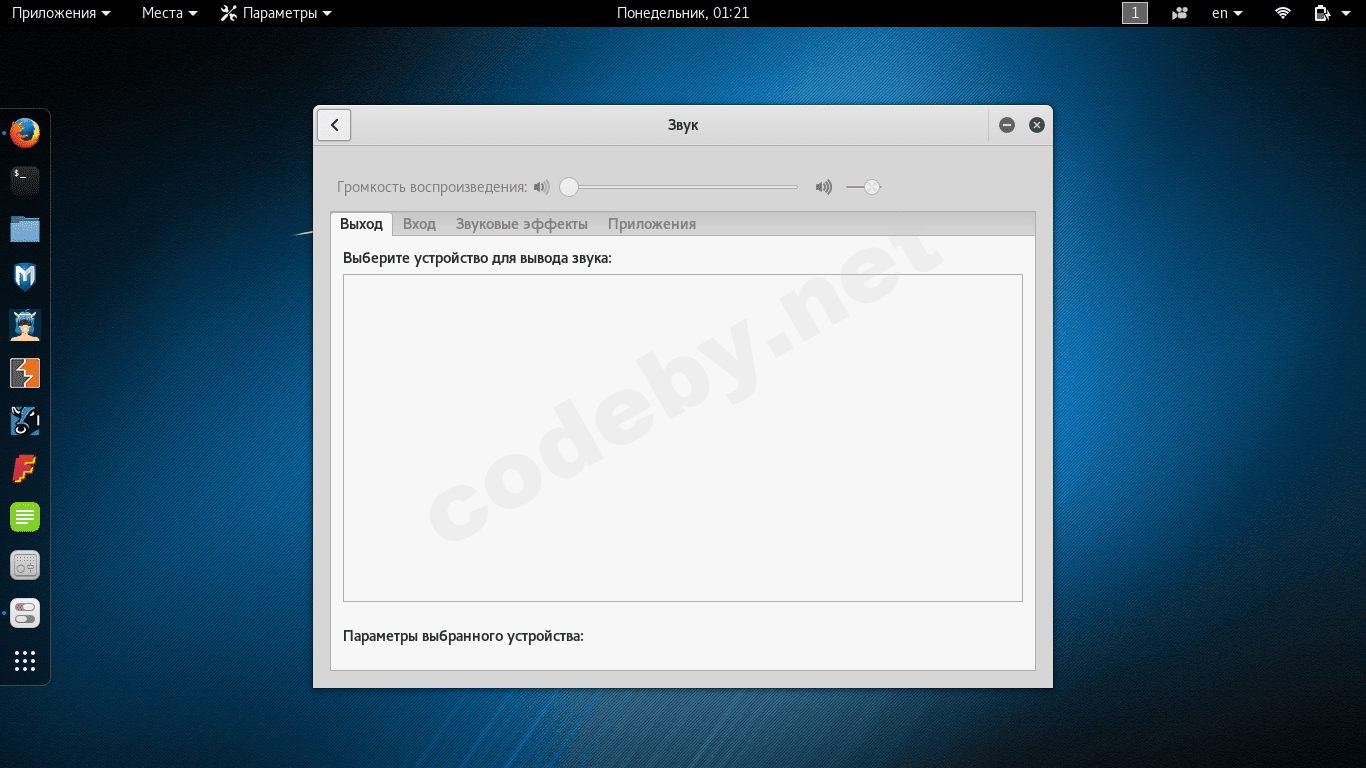Screen dimensions: 1366x768
Task: Click the Звук window title
Action: pyautogui.click(x=683, y=125)
